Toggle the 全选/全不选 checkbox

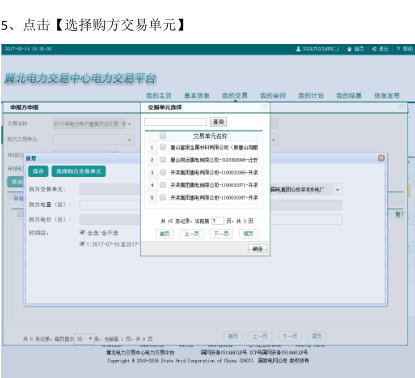pos(82,232)
